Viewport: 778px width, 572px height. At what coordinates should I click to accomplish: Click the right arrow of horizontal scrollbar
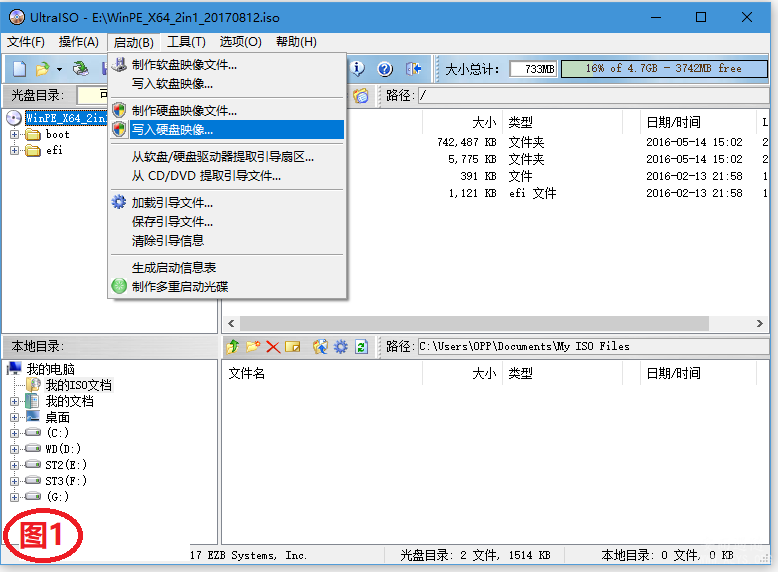pyautogui.click(x=760, y=323)
